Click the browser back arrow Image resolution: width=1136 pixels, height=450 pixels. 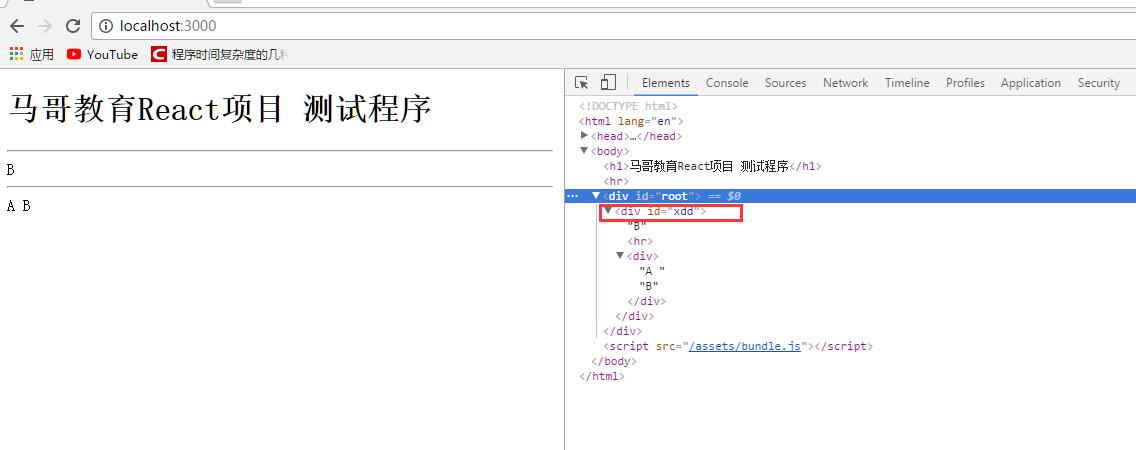17,26
